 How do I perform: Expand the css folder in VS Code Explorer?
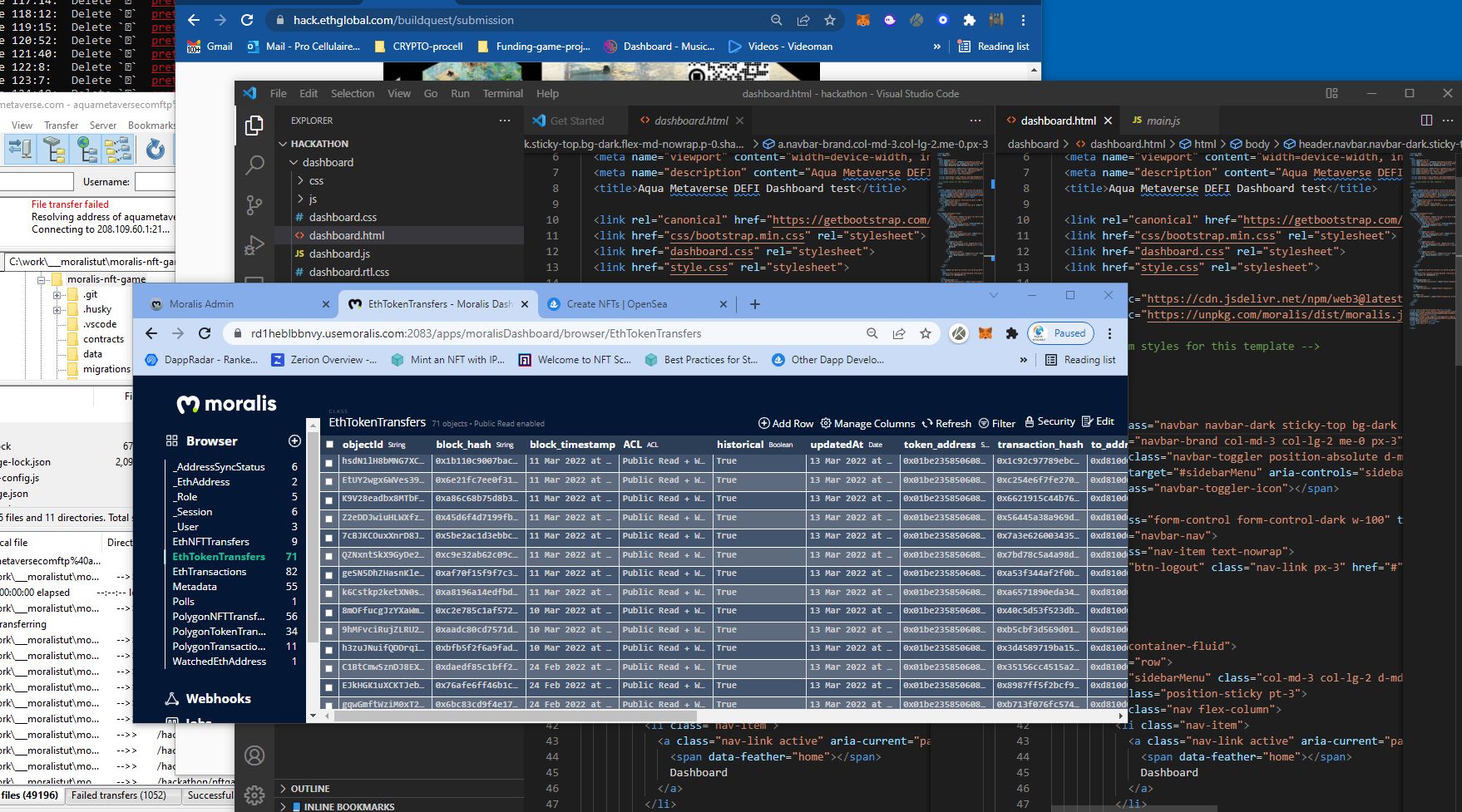click(301, 180)
